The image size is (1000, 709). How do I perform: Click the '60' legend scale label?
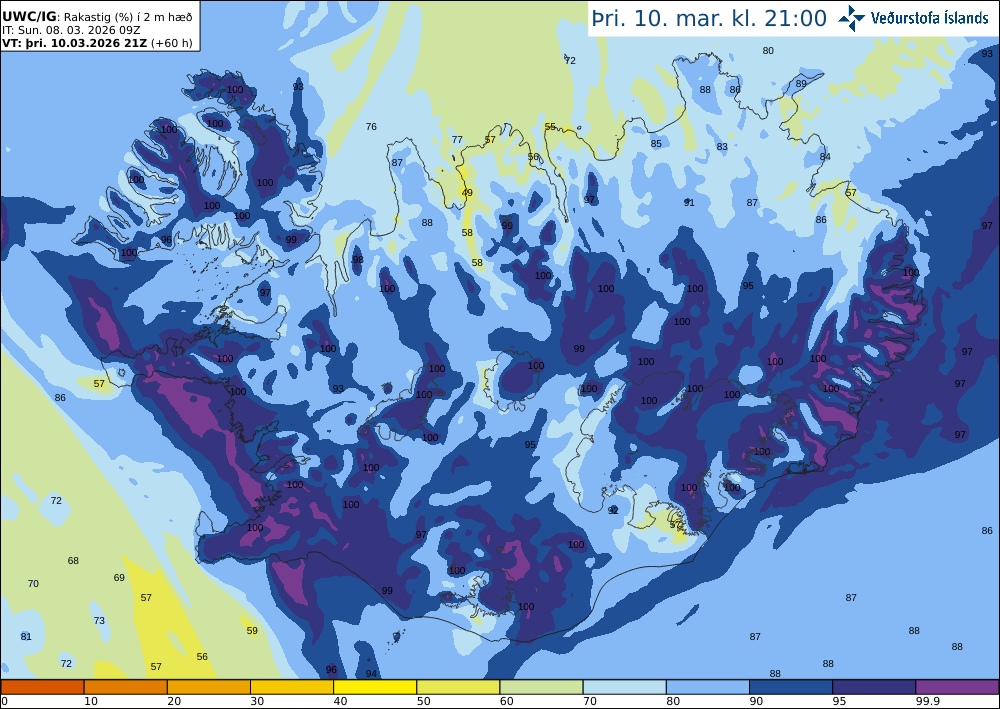(x=506, y=701)
